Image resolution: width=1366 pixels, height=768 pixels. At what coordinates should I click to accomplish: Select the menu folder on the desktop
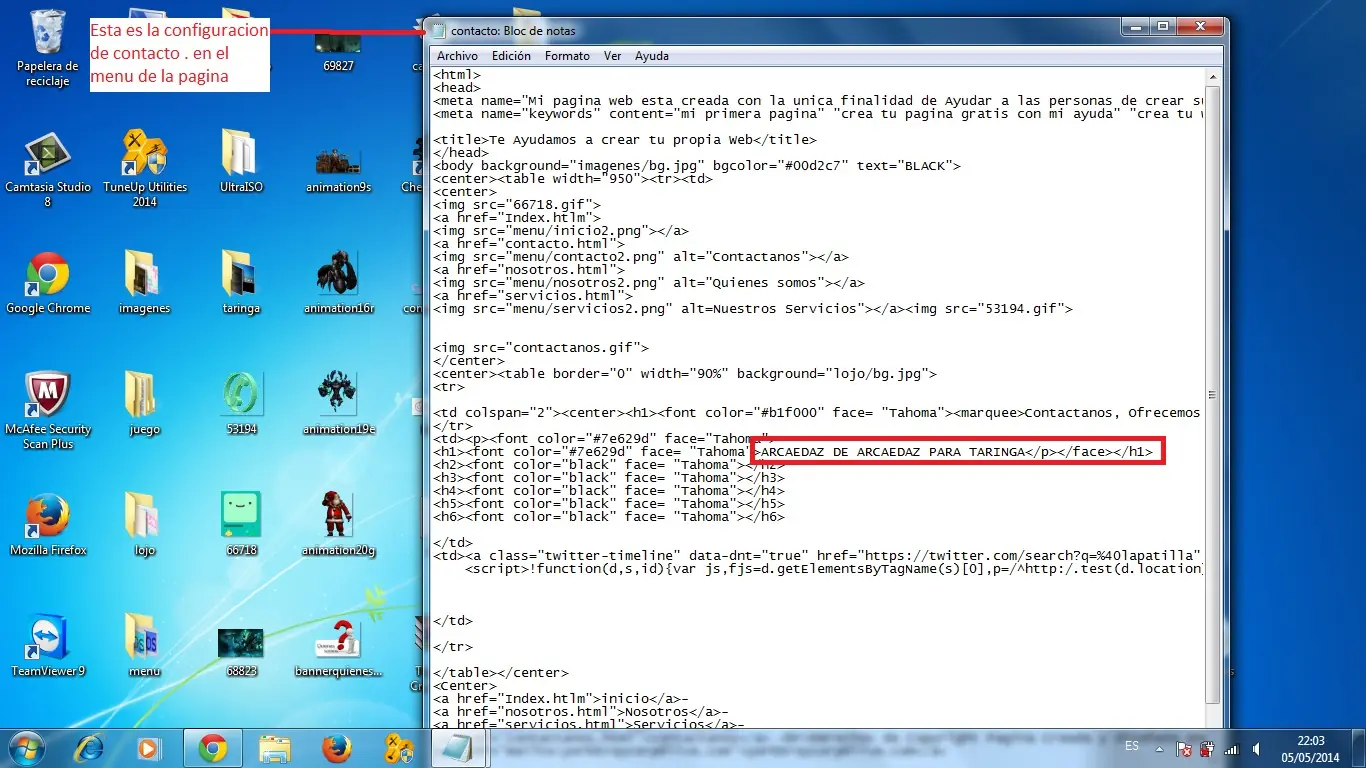click(x=144, y=646)
